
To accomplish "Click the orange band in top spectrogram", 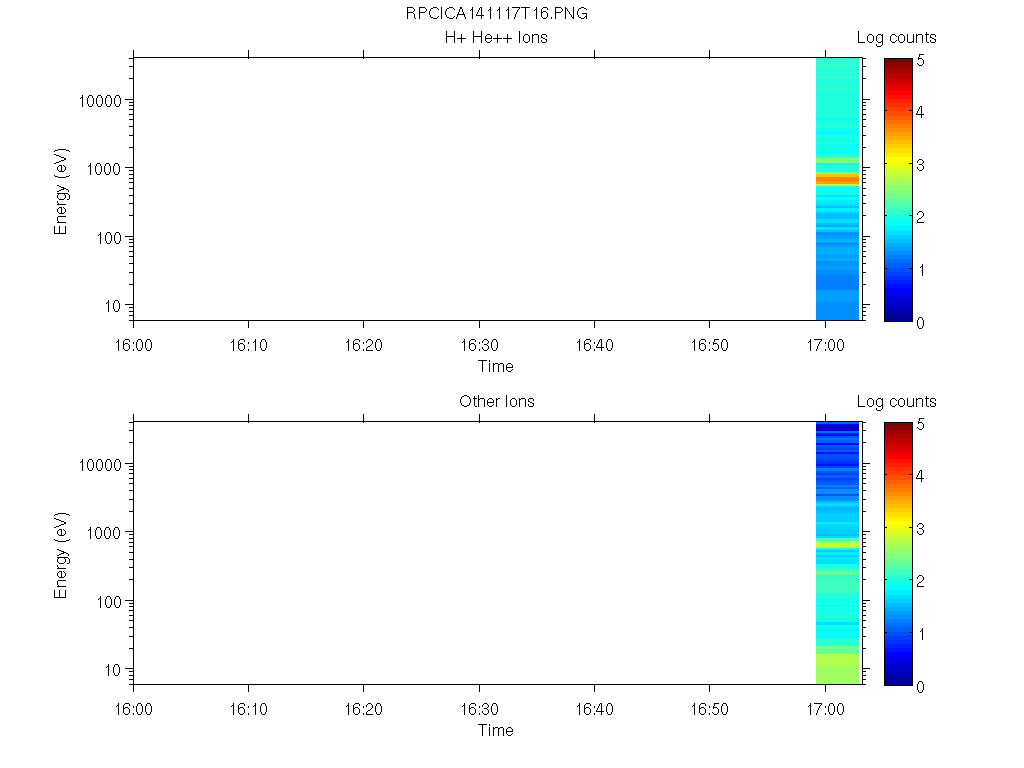I will (x=837, y=180).
